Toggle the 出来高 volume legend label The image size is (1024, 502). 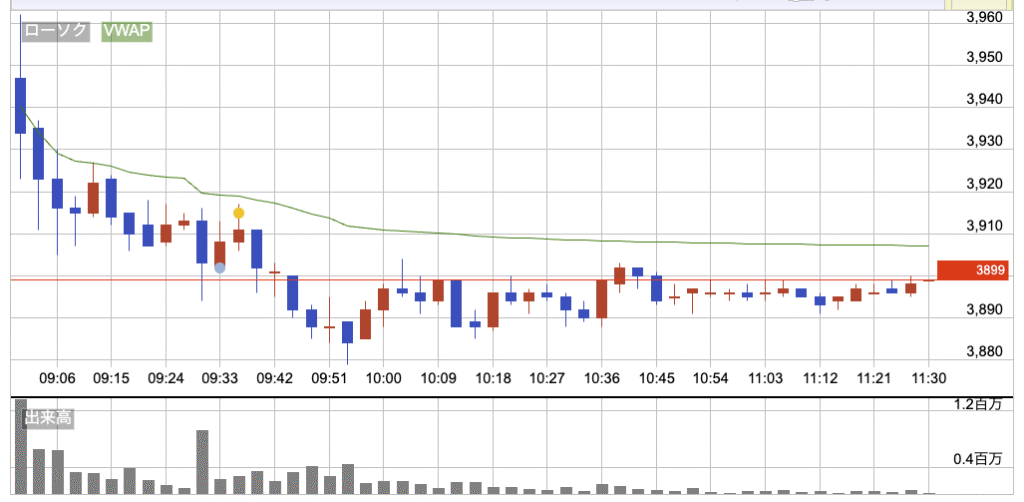pos(49,418)
